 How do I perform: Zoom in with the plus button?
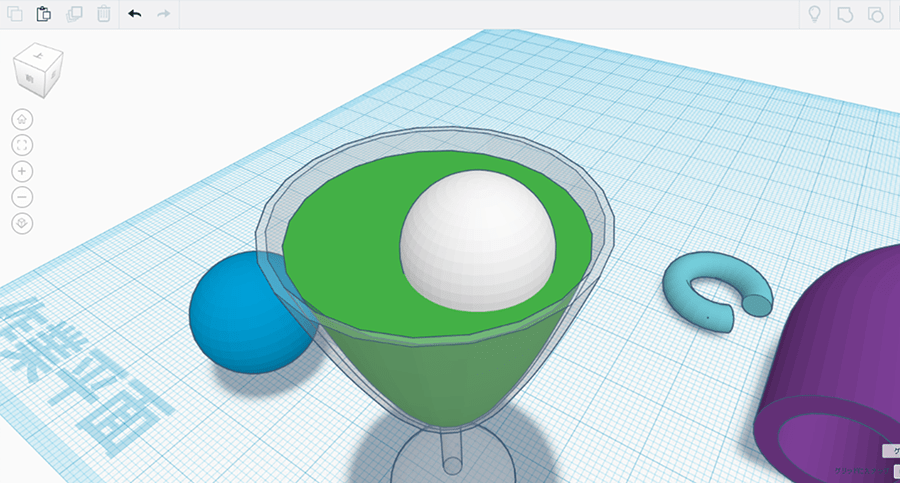[22, 171]
